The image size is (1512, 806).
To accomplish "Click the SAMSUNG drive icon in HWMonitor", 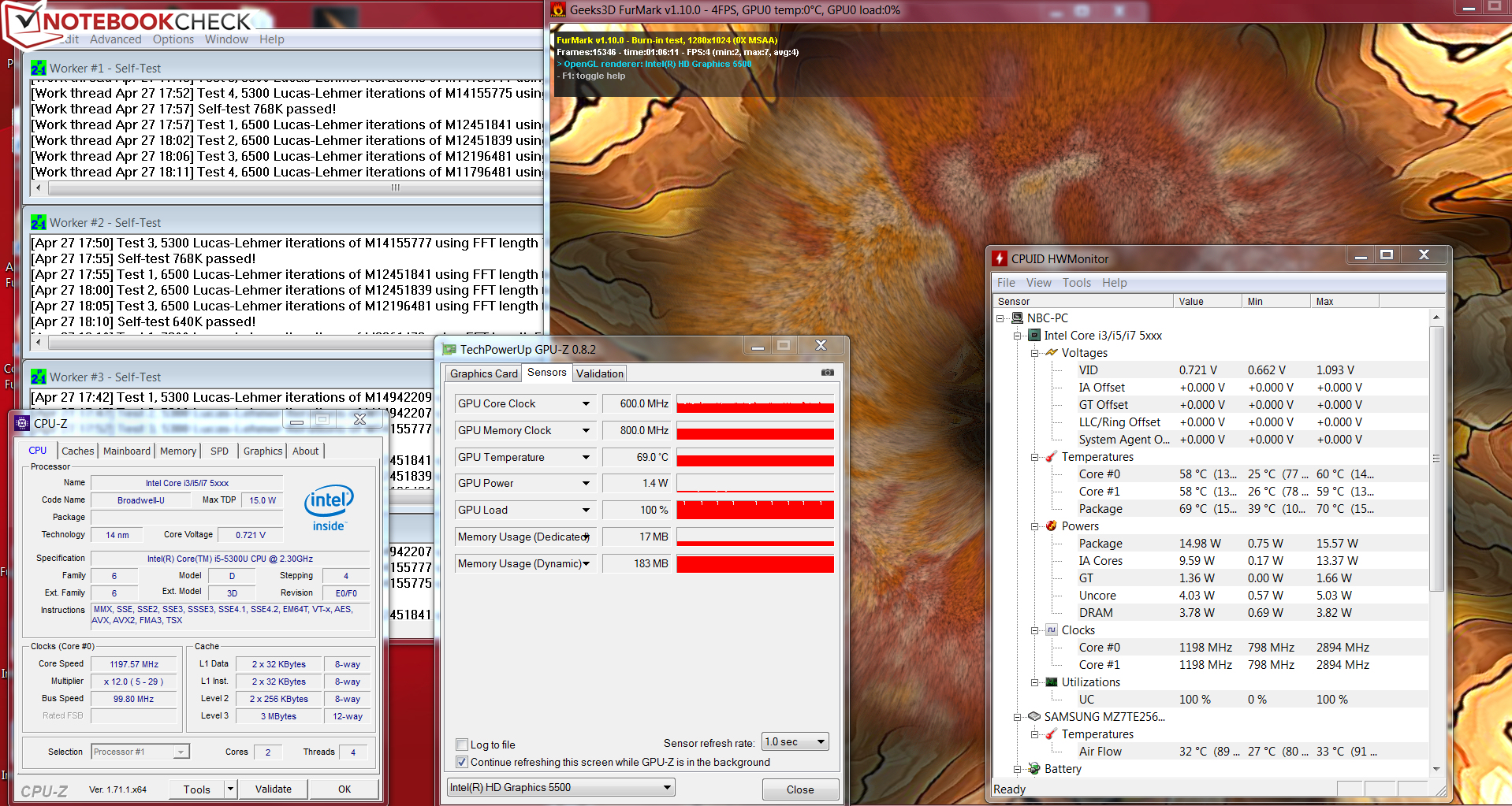I will coord(1035,716).
